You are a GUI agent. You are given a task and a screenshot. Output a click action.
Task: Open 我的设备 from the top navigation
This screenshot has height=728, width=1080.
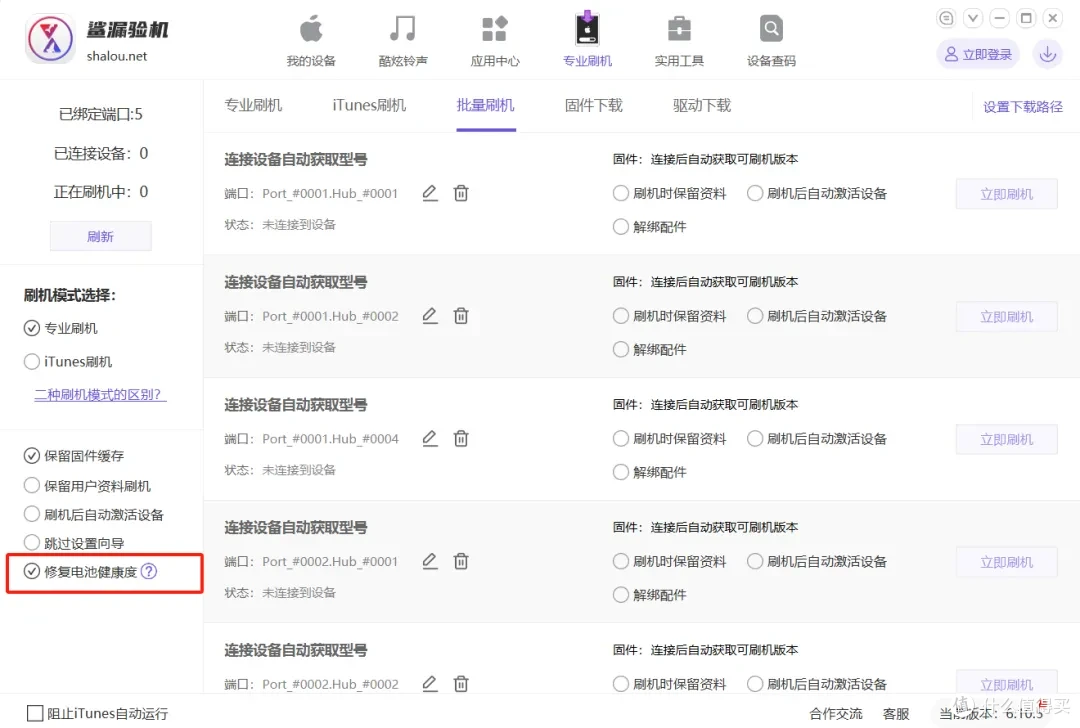311,41
